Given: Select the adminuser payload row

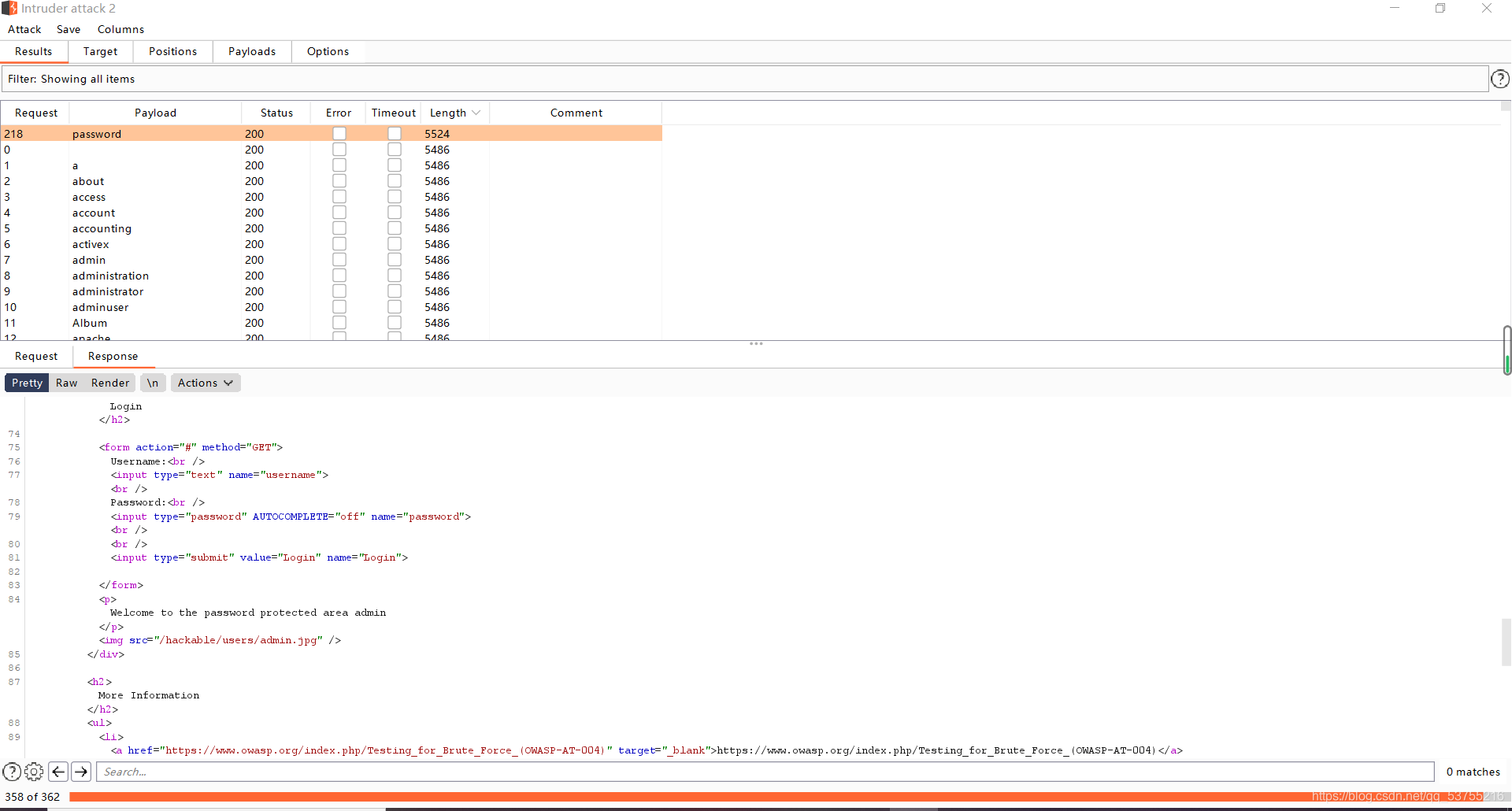Looking at the screenshot, I should pyautogui.click(x=332, y=307).
